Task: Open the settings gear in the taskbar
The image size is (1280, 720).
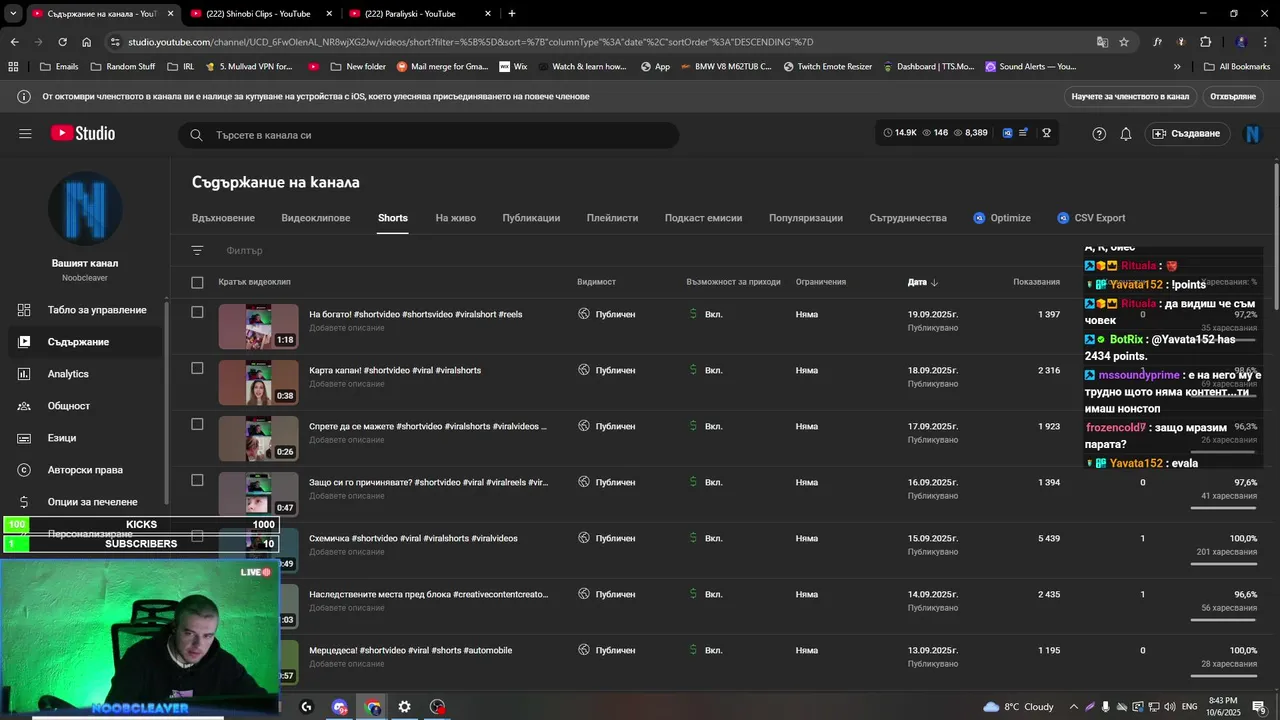Action: click(x=404, y=707)
